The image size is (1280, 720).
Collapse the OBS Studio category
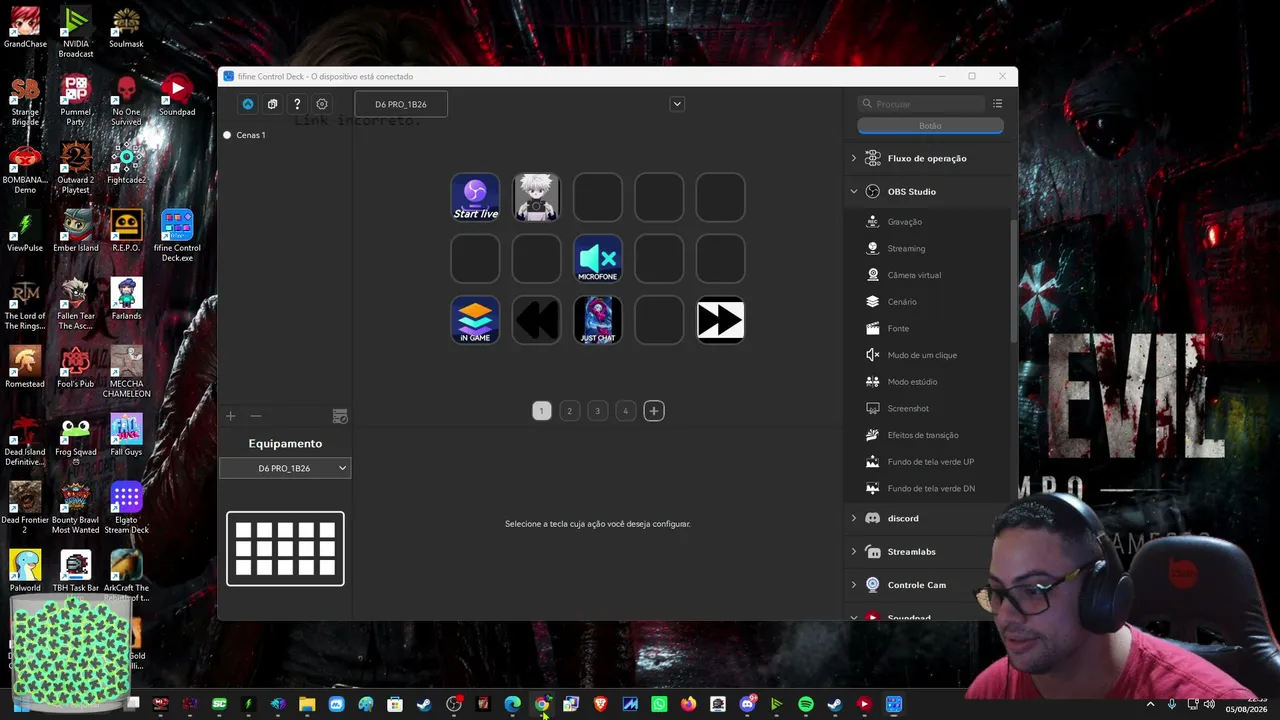click(854, 191)
